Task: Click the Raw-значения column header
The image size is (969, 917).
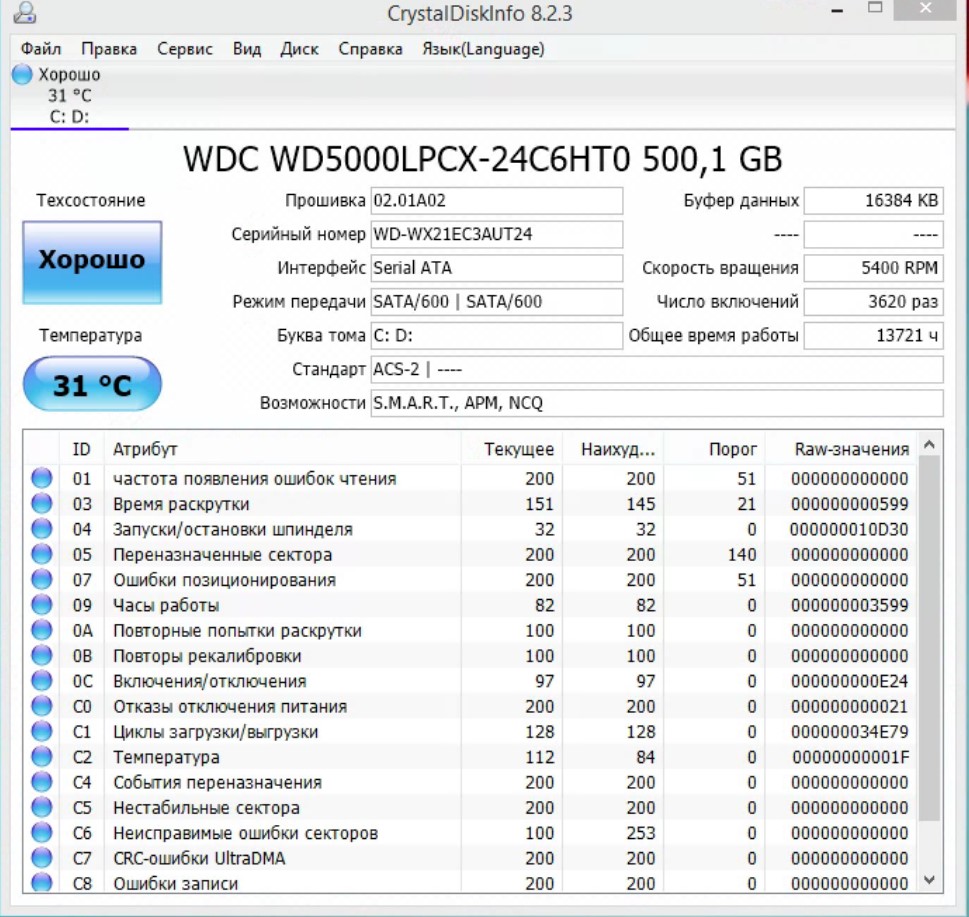Action: (x=851, y=449)
